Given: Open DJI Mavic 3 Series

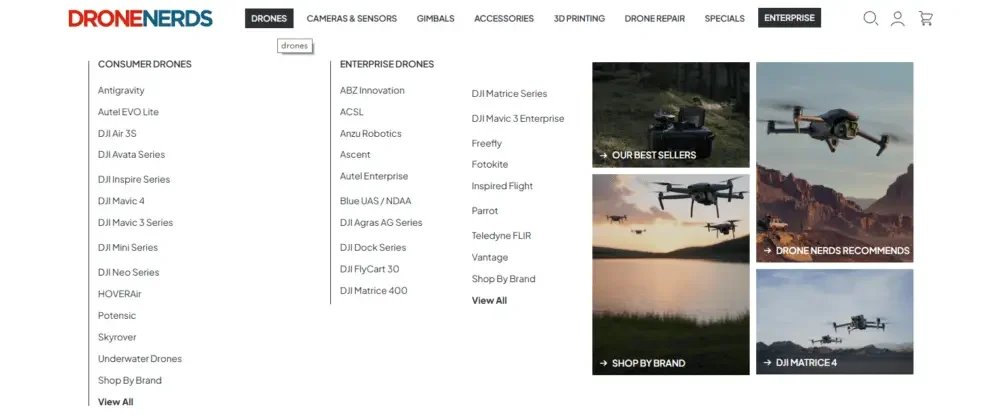Looking at the screenshot, I should click(135, 223).
